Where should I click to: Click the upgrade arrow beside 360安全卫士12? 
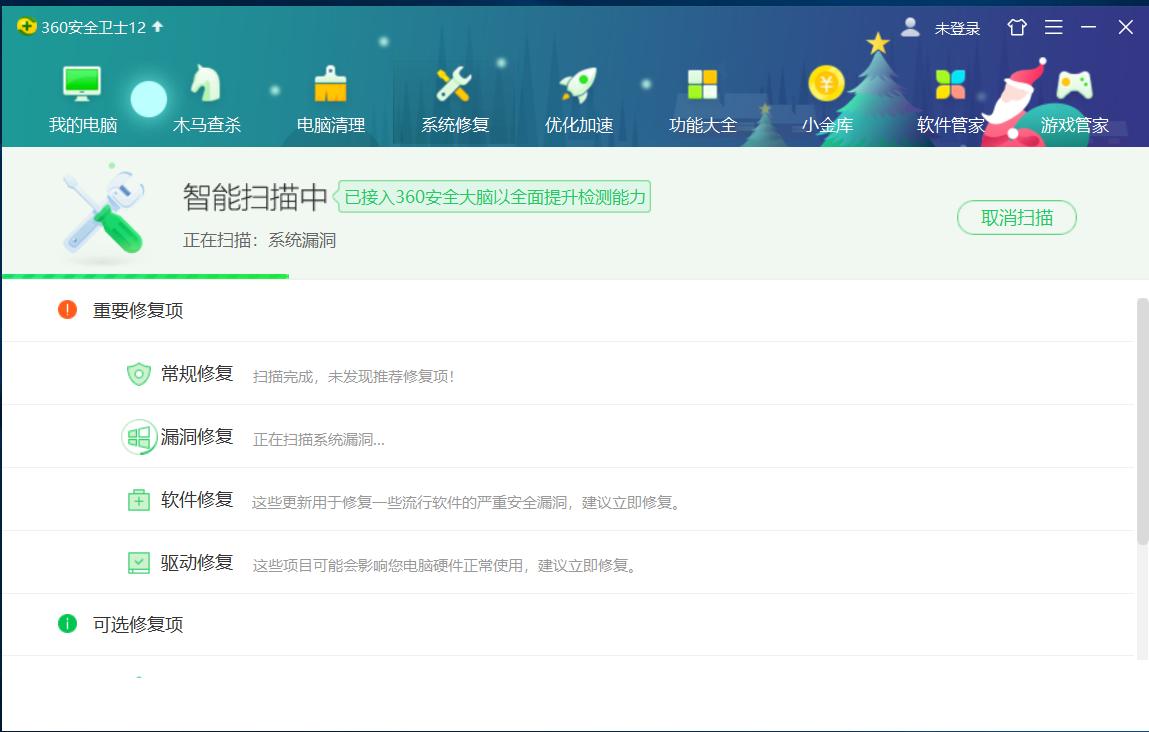(157, 28)
